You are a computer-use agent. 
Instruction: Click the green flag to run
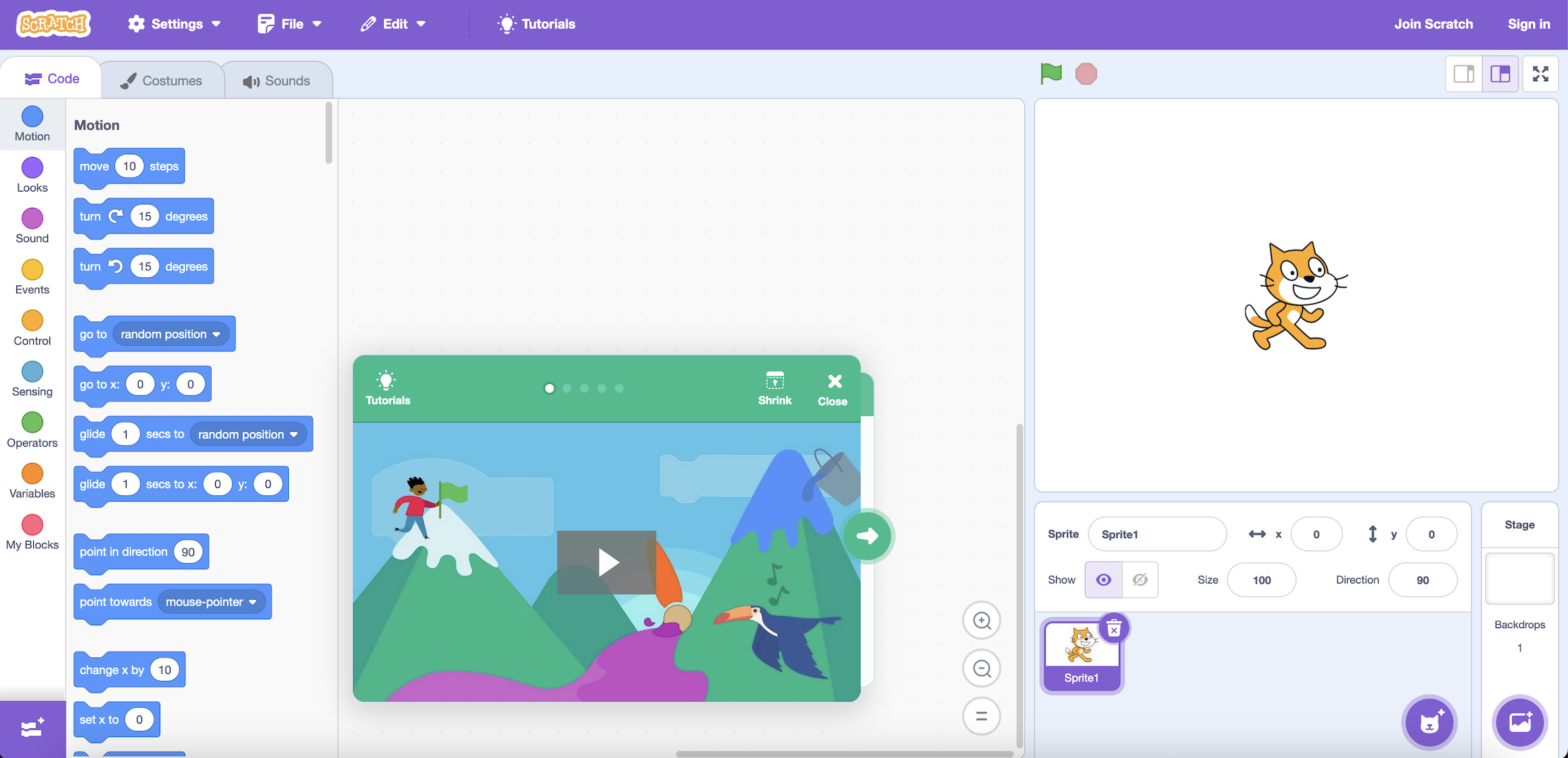pos(1051,73)
